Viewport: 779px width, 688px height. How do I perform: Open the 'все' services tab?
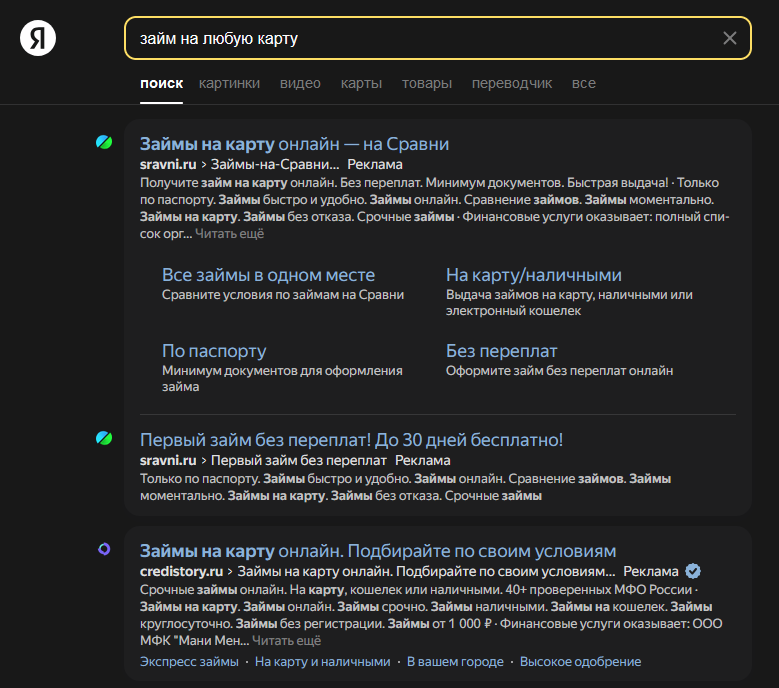pyautogui.click(x=584, y=83)
